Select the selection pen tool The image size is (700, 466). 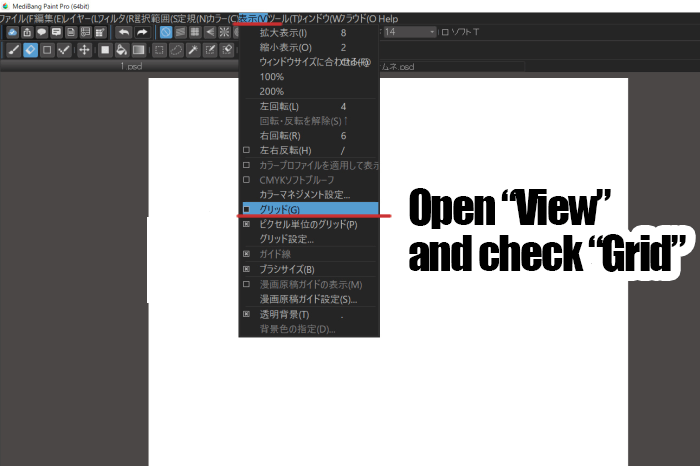210,50
